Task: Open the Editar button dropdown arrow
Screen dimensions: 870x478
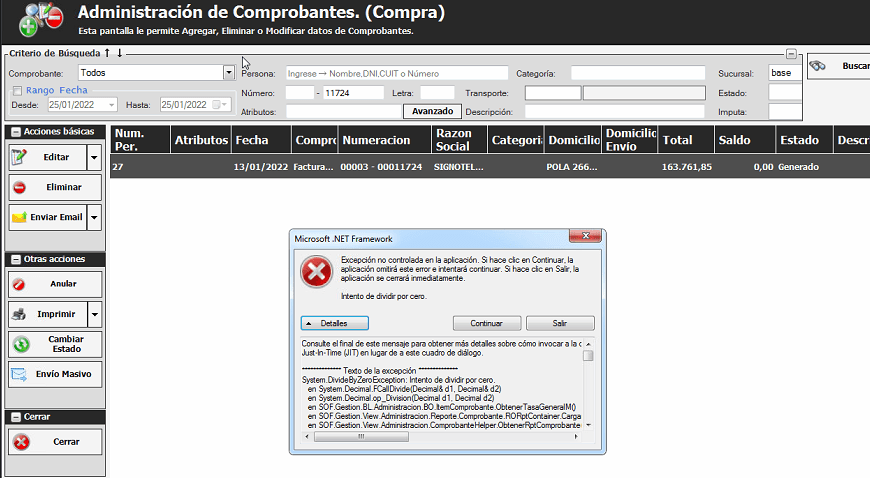Action: [x=94, y=158]
